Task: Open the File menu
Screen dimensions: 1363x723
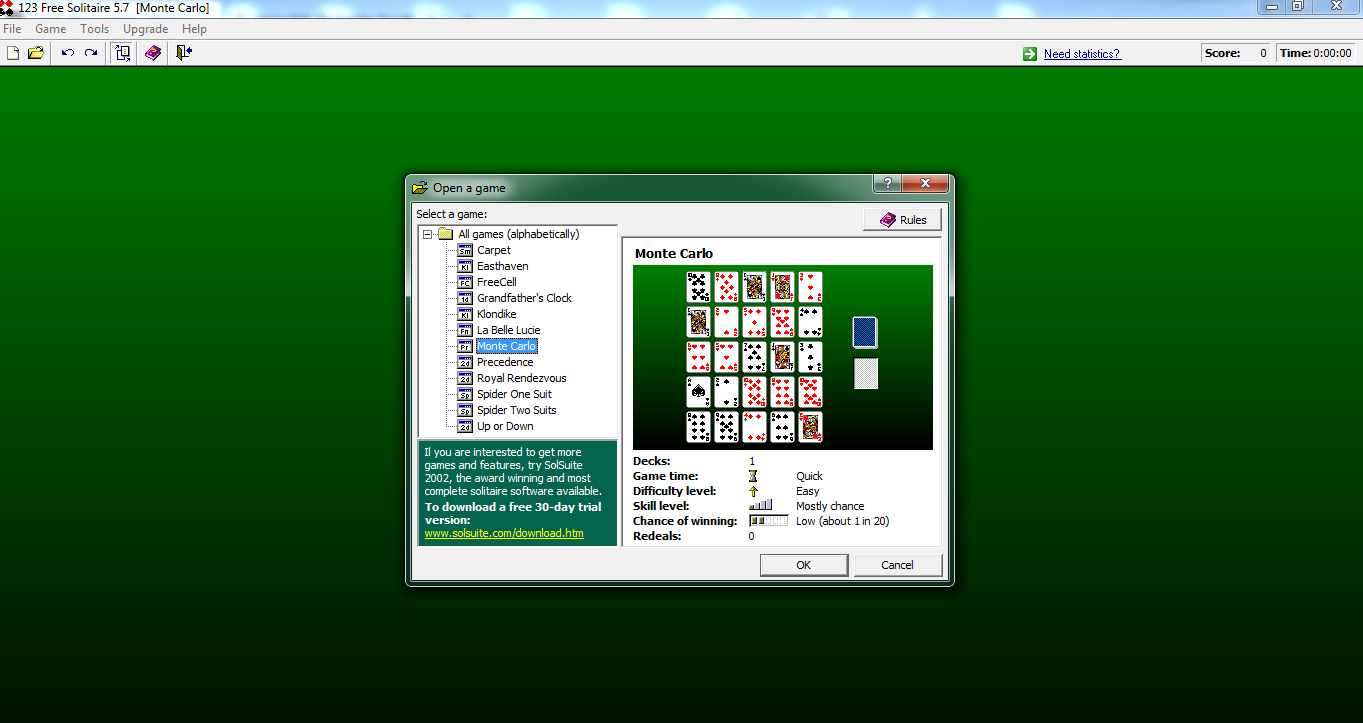Action: (x=12, y=29)
